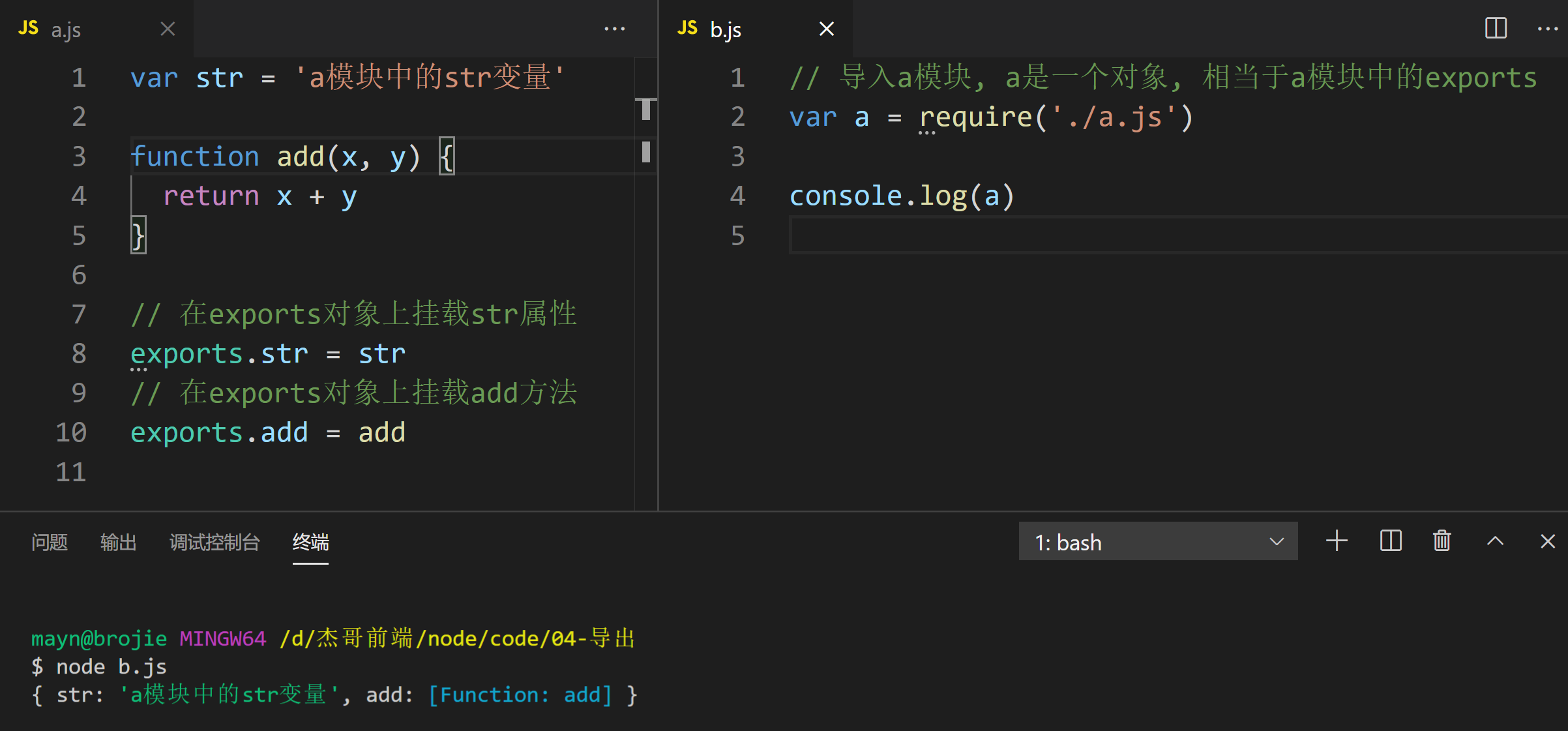Screen dimensions: 1568x731
Task: Click the require call in b.js
Action: coord(975,117)
